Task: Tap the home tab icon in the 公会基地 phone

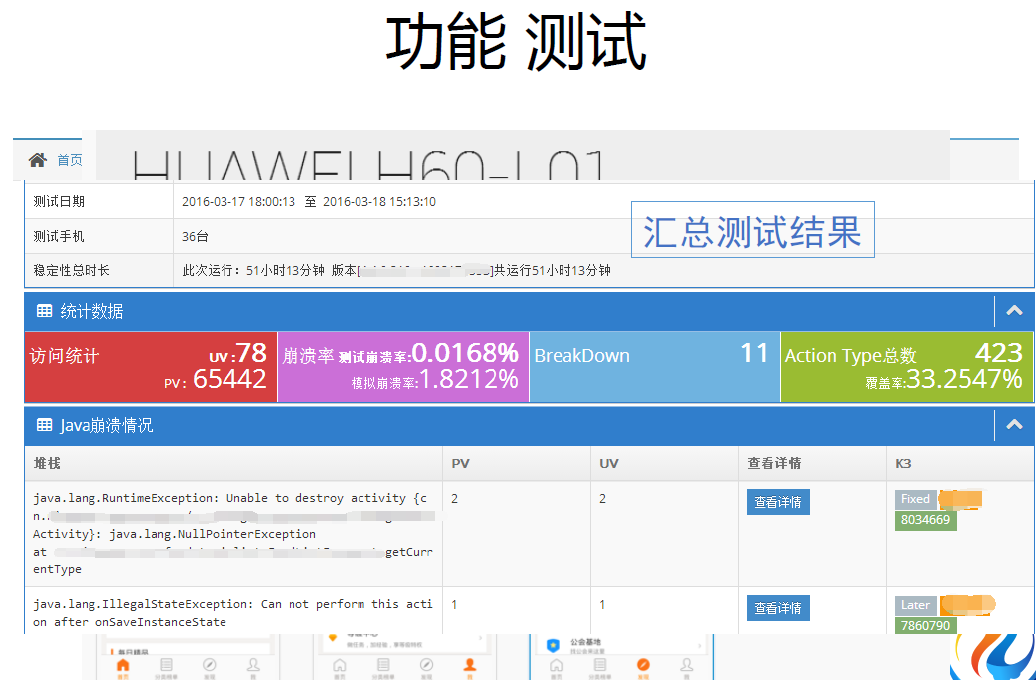Action: tap(556, 665)
